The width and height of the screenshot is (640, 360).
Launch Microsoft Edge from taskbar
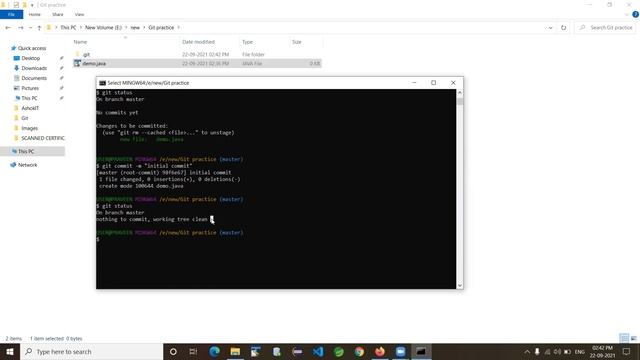pyautogui.click(x=214, y=351)
